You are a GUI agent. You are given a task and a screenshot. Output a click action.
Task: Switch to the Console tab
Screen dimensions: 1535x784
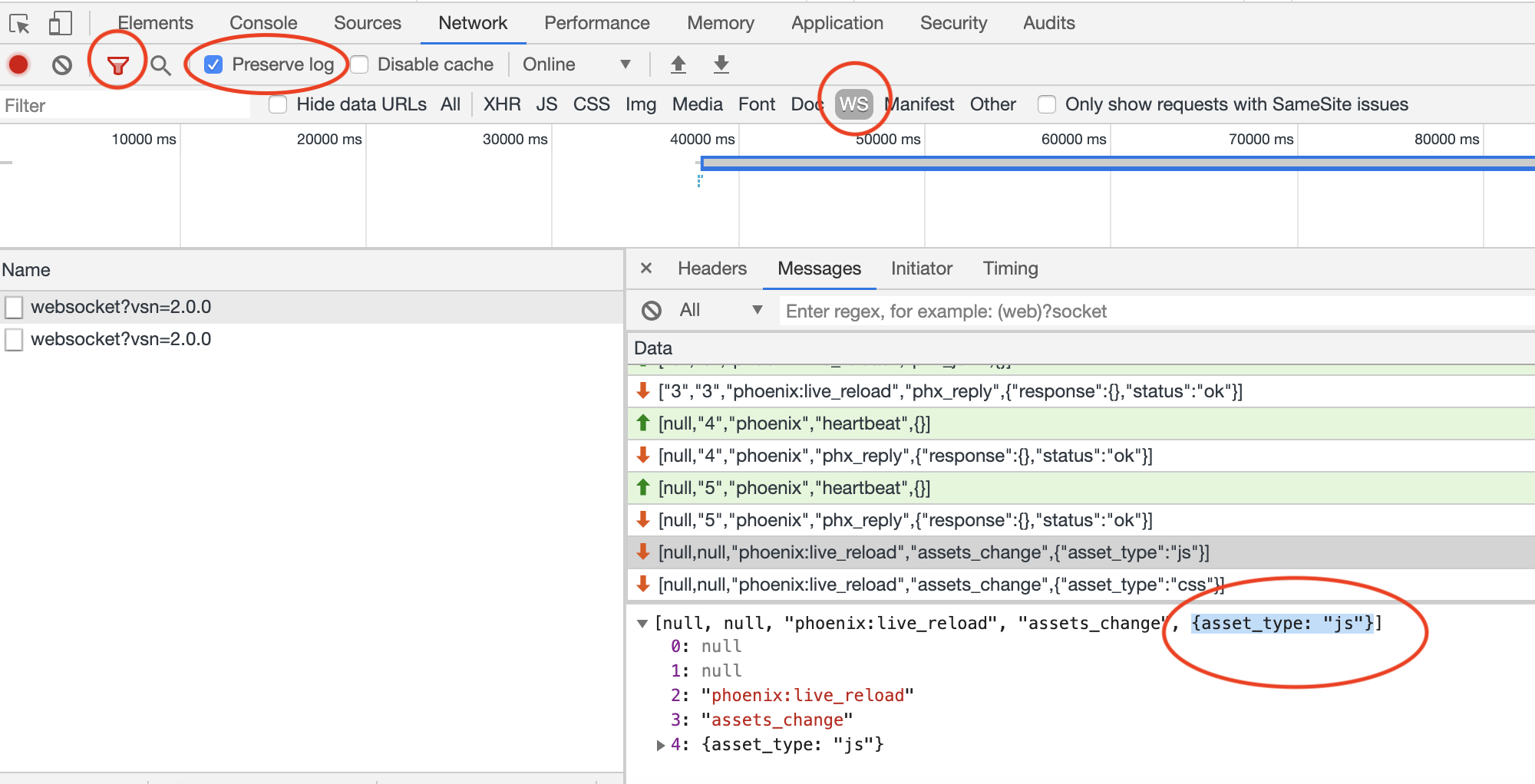263,23
